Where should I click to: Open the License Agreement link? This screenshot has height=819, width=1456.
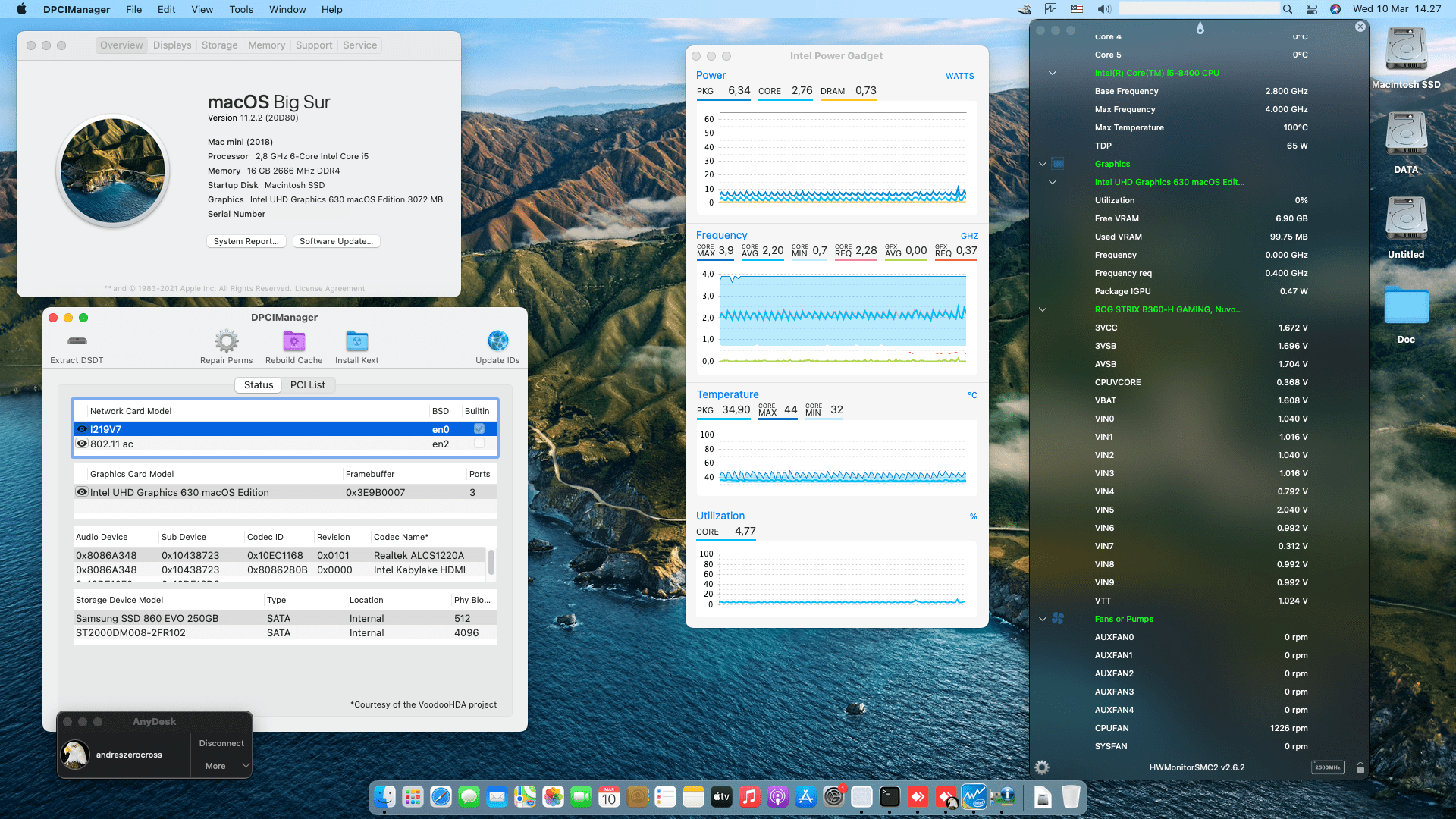point(330,288)
